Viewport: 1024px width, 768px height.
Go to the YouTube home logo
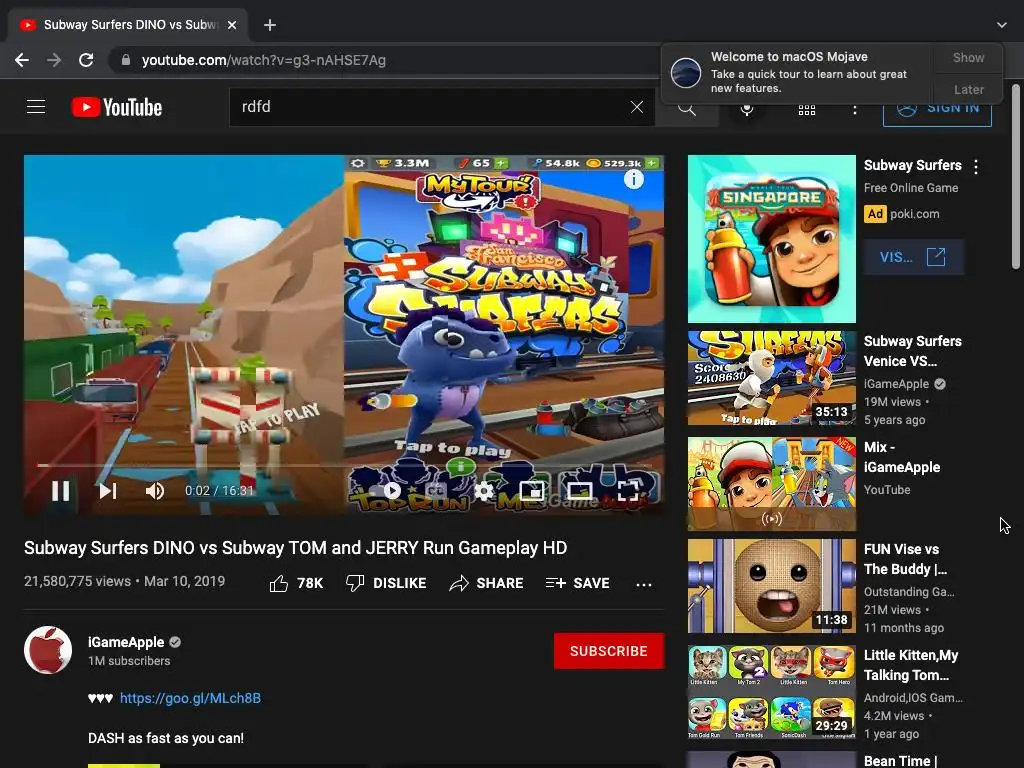tap(117, 107)
